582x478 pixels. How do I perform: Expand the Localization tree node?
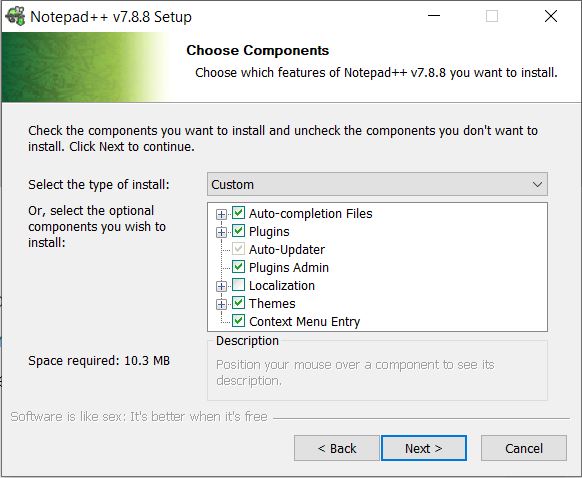click(221, 286)
